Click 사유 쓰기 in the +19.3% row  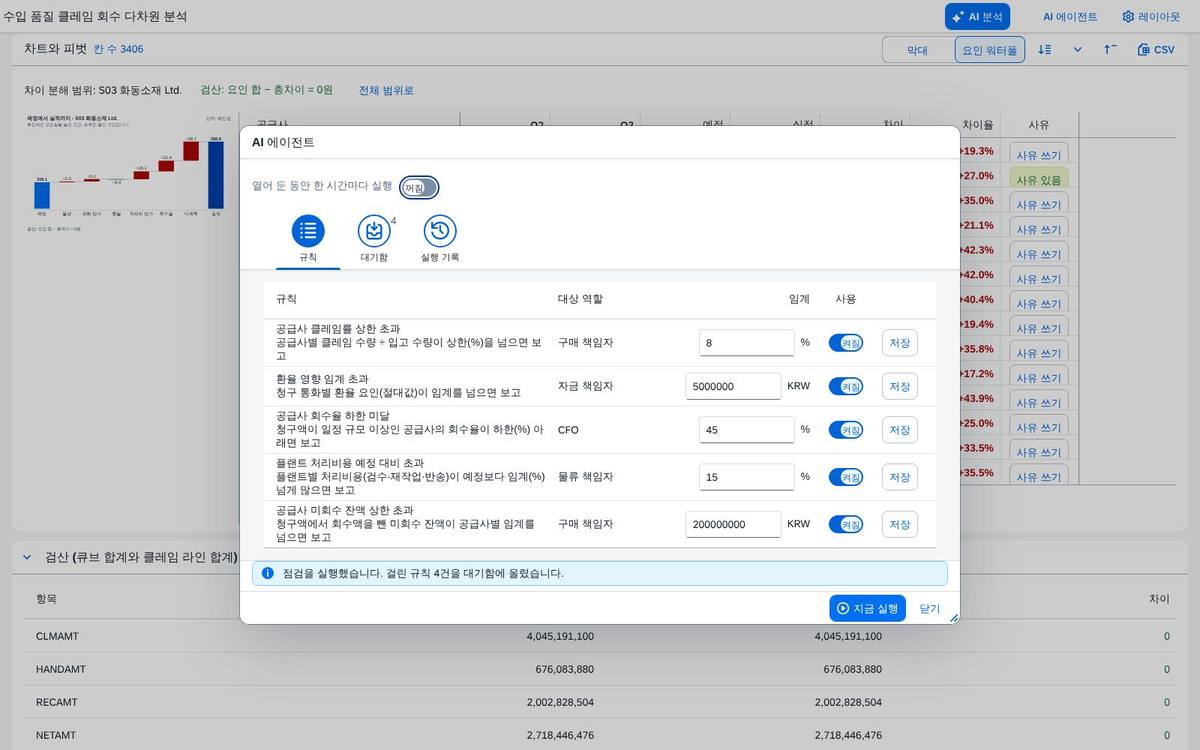(x=1039, y=155)
